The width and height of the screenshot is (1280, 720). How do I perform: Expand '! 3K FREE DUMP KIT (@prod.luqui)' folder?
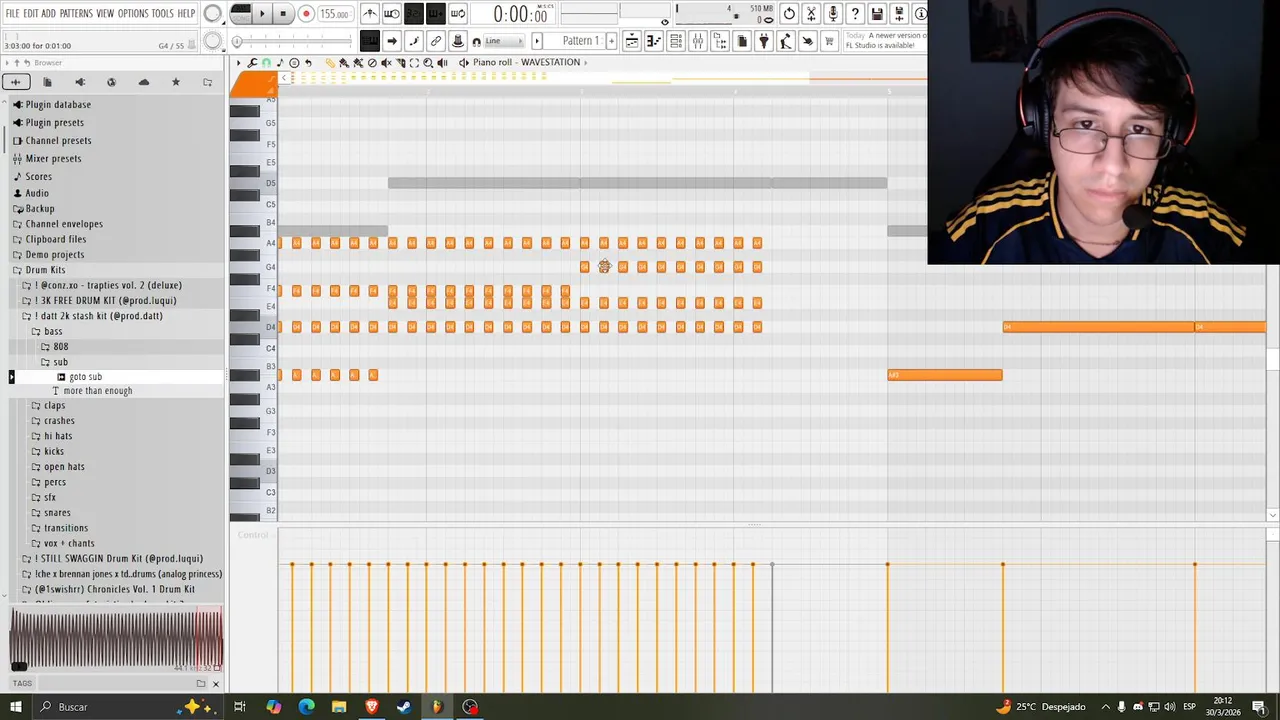click(105, 301)
